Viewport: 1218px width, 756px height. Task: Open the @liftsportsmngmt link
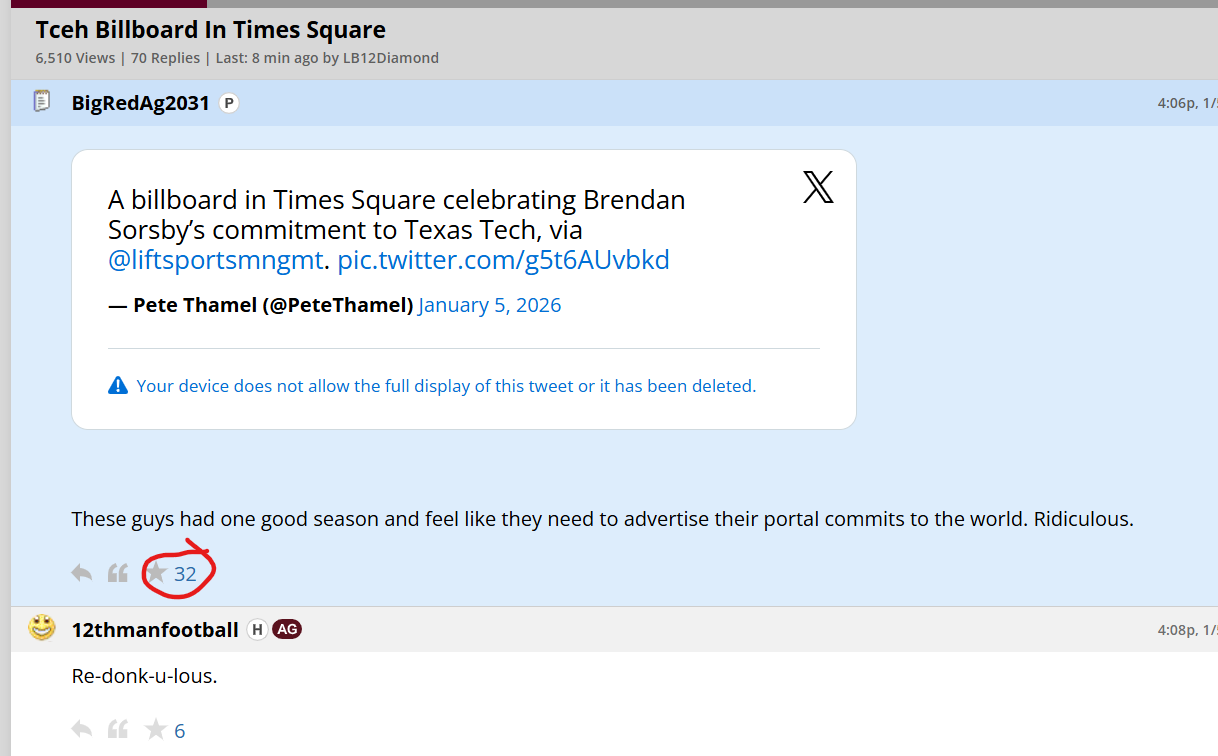click(217, 261)
